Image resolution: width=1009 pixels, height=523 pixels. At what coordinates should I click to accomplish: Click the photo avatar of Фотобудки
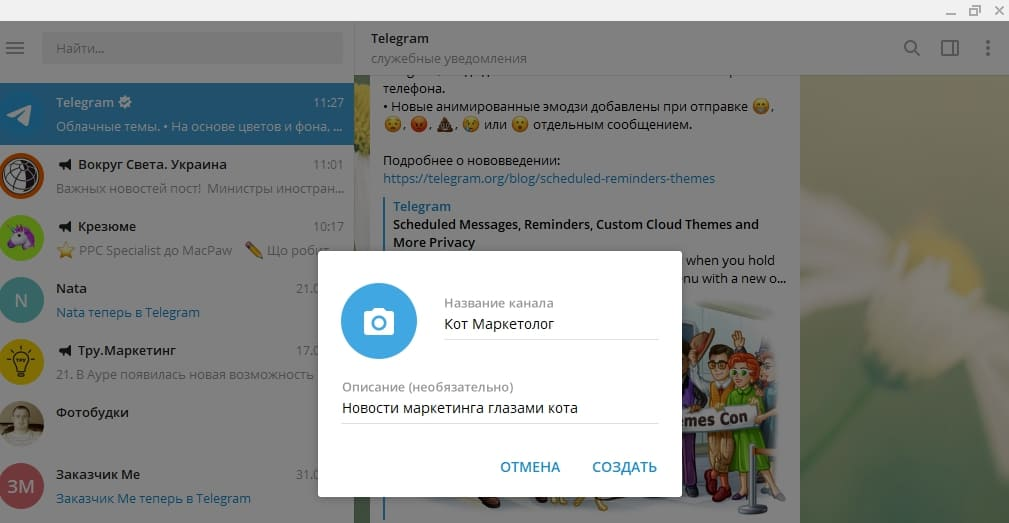click(x=21, y=423)
